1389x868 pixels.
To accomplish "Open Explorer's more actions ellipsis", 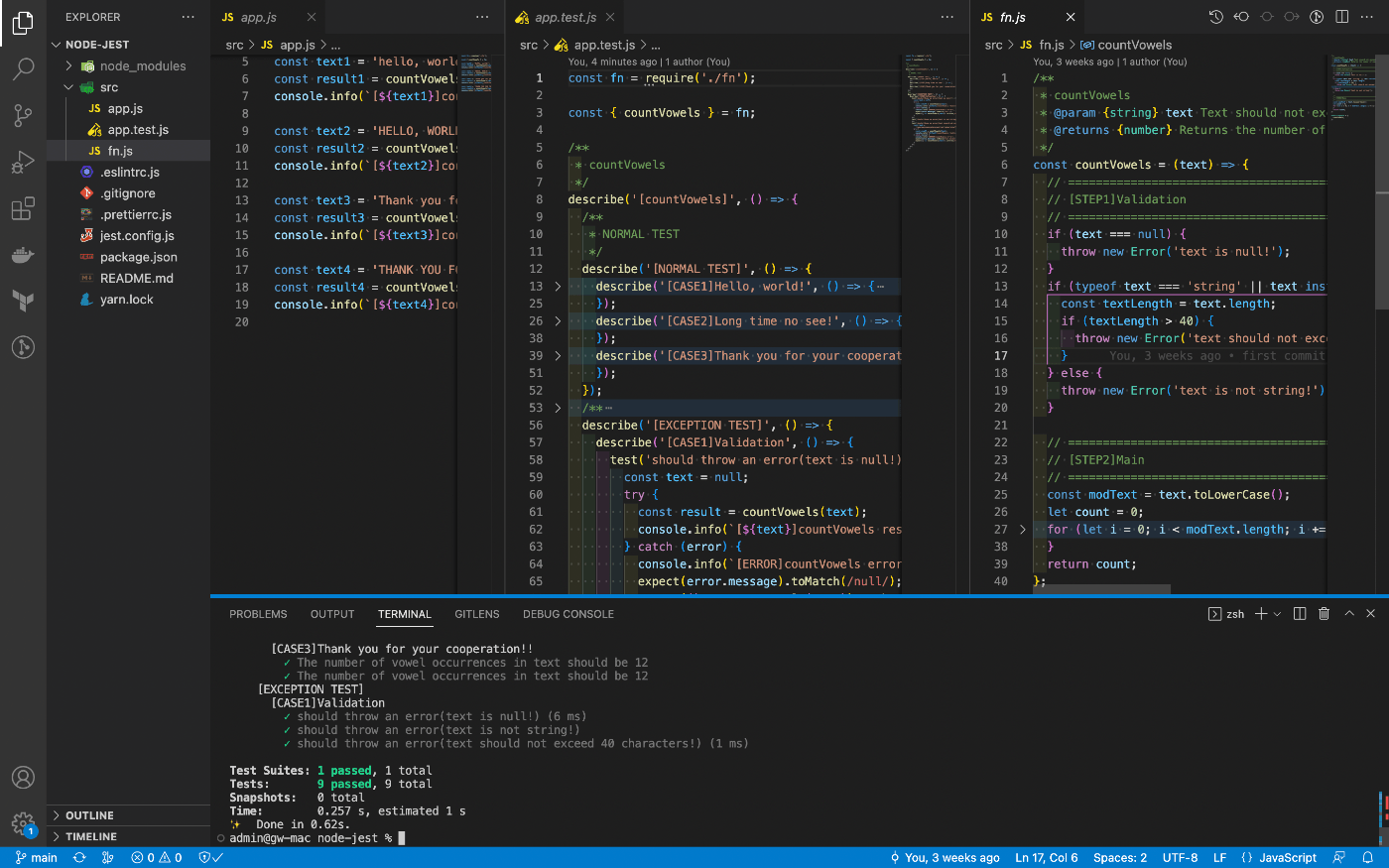I will click(189, 17).
